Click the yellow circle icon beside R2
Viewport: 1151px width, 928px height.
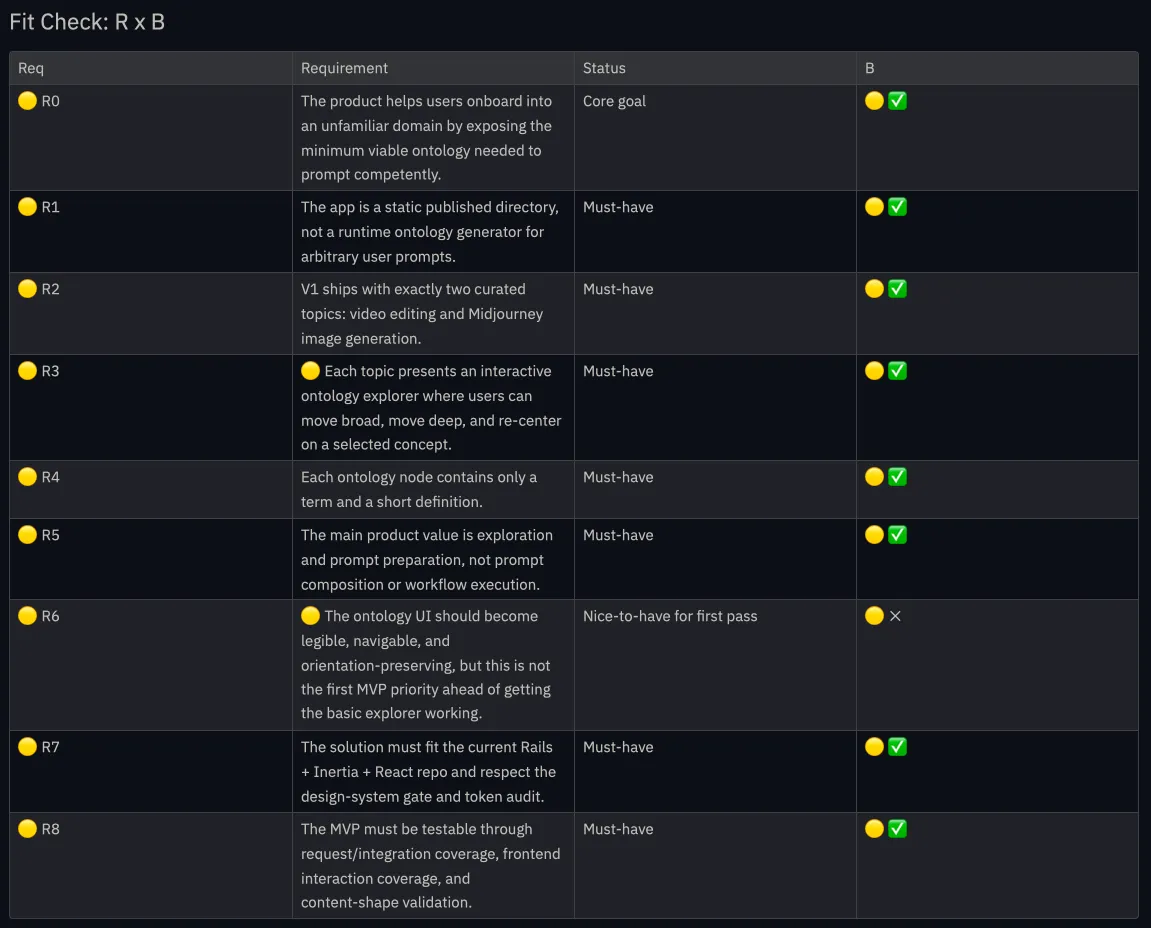pyautogui.click(x=28, y=289)
